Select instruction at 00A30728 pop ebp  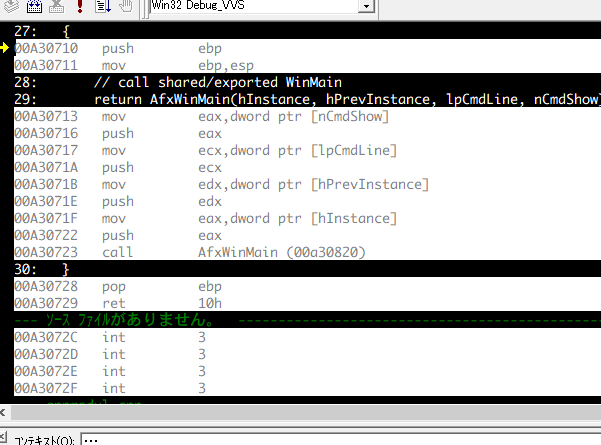[307, 286]
